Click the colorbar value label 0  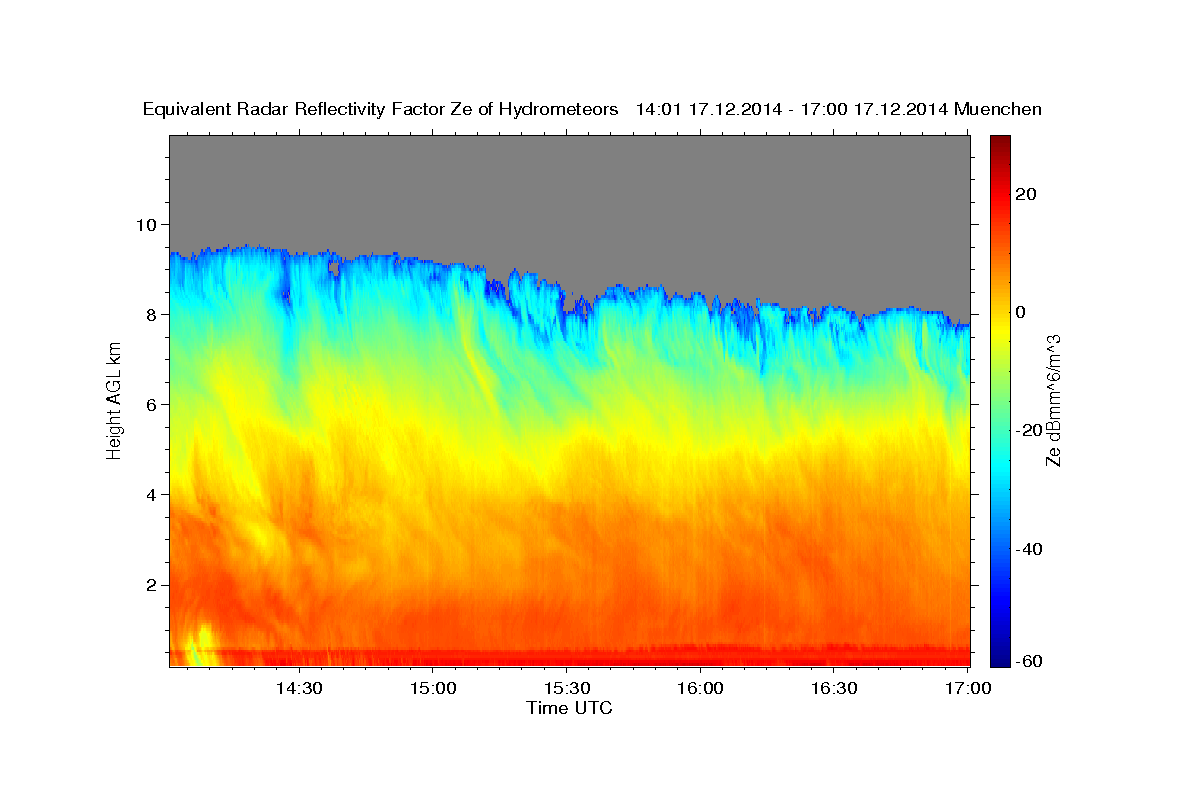pos(1021,312)
